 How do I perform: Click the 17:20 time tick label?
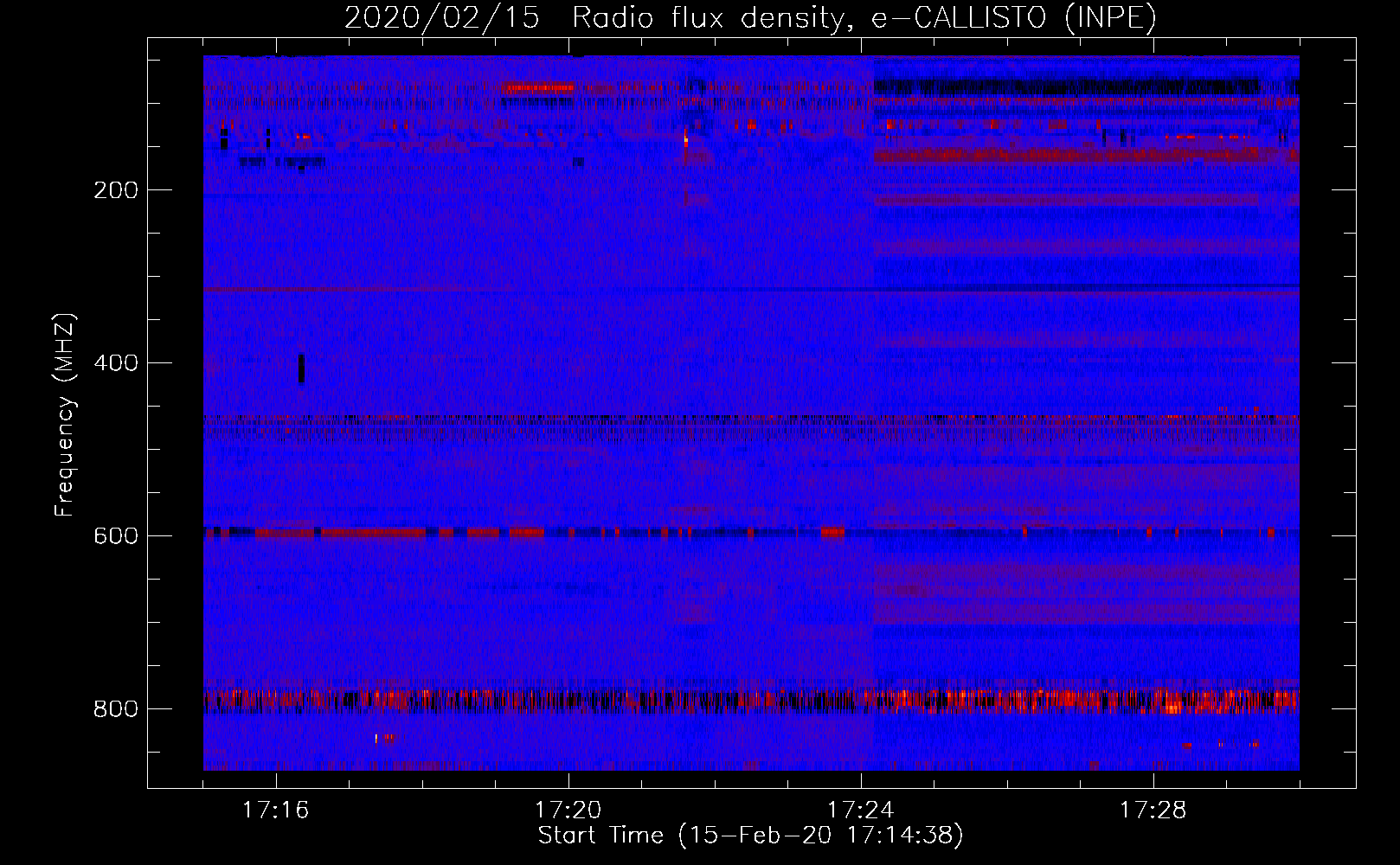[x=568, y=811]
